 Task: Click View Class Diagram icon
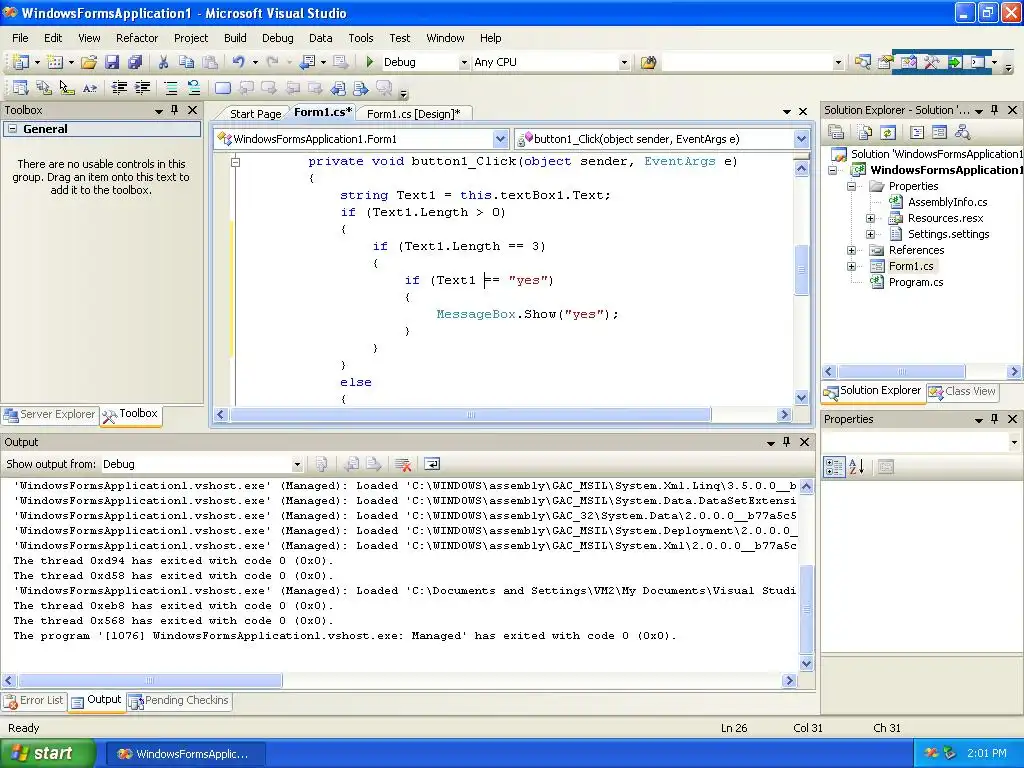pyautogui.click(x=963, y=133)
